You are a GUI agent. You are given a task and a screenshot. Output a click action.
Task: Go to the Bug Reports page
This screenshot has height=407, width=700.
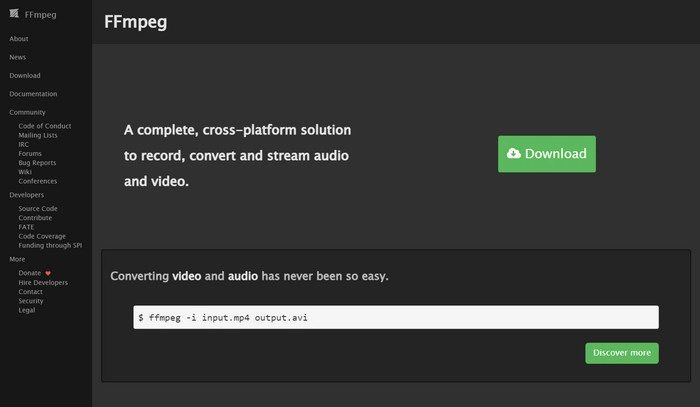click(x=37, y=163)
